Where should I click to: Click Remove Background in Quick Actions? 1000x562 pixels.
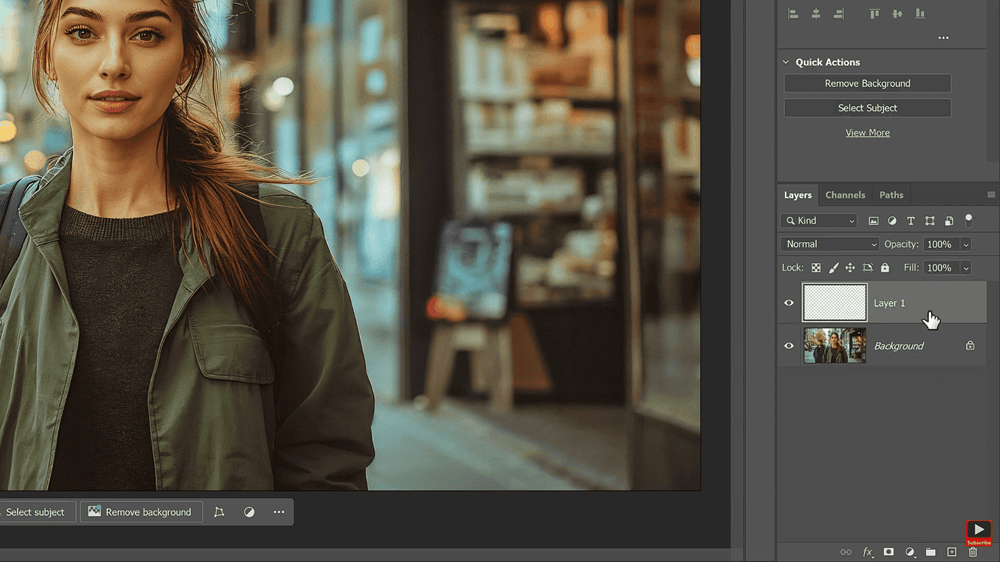pyautogui.click(x=867, y=84)
